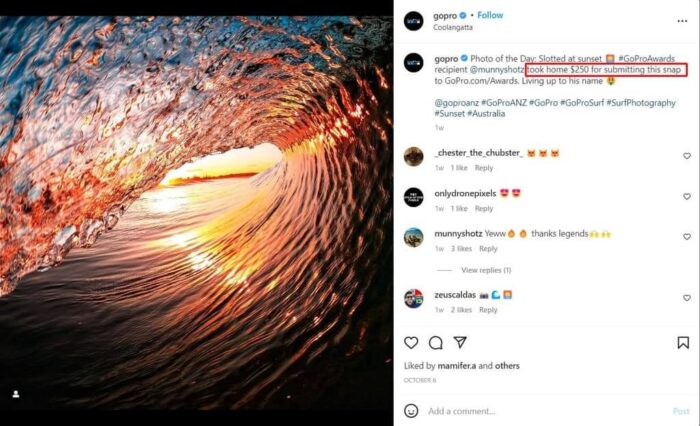Open zeuscaldas profile picture
Screen dimensions: 700x426
(x=413, y=298)
